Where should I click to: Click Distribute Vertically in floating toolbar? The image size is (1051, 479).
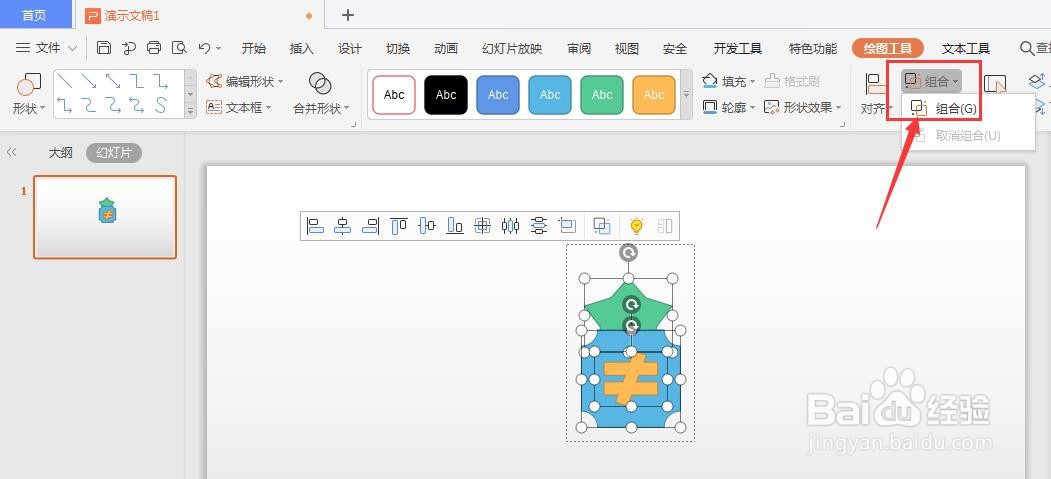click(538, 226)
